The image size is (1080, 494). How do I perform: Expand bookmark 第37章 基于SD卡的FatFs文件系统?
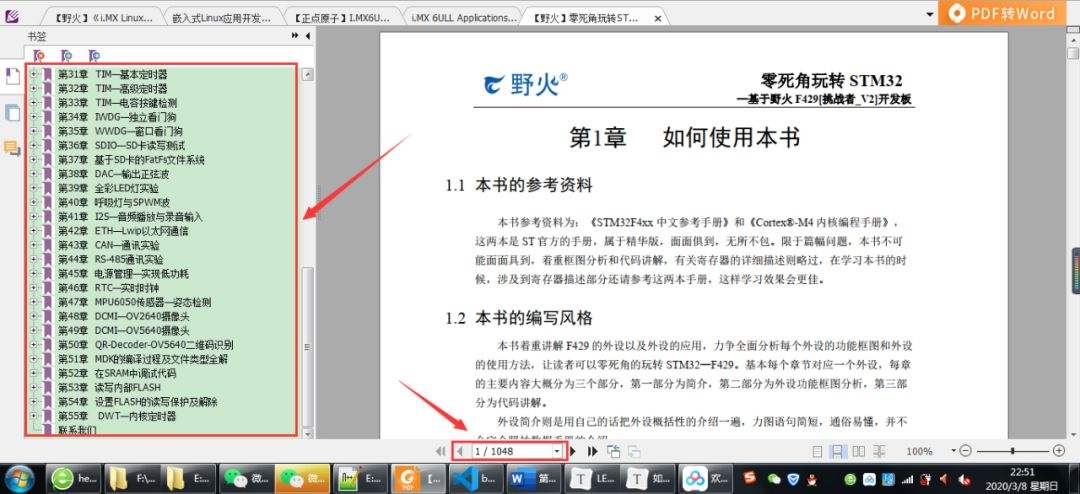[x=33, y=159]
